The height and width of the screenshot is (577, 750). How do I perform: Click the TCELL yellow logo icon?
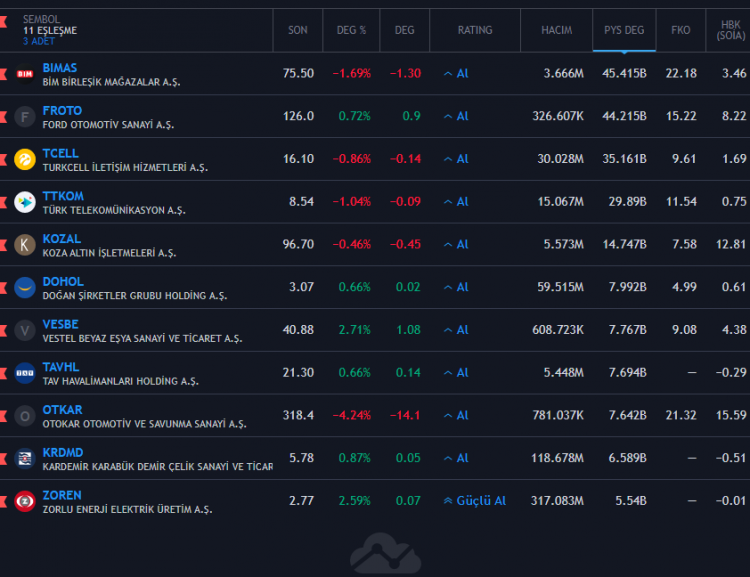[x=25, y=160]
